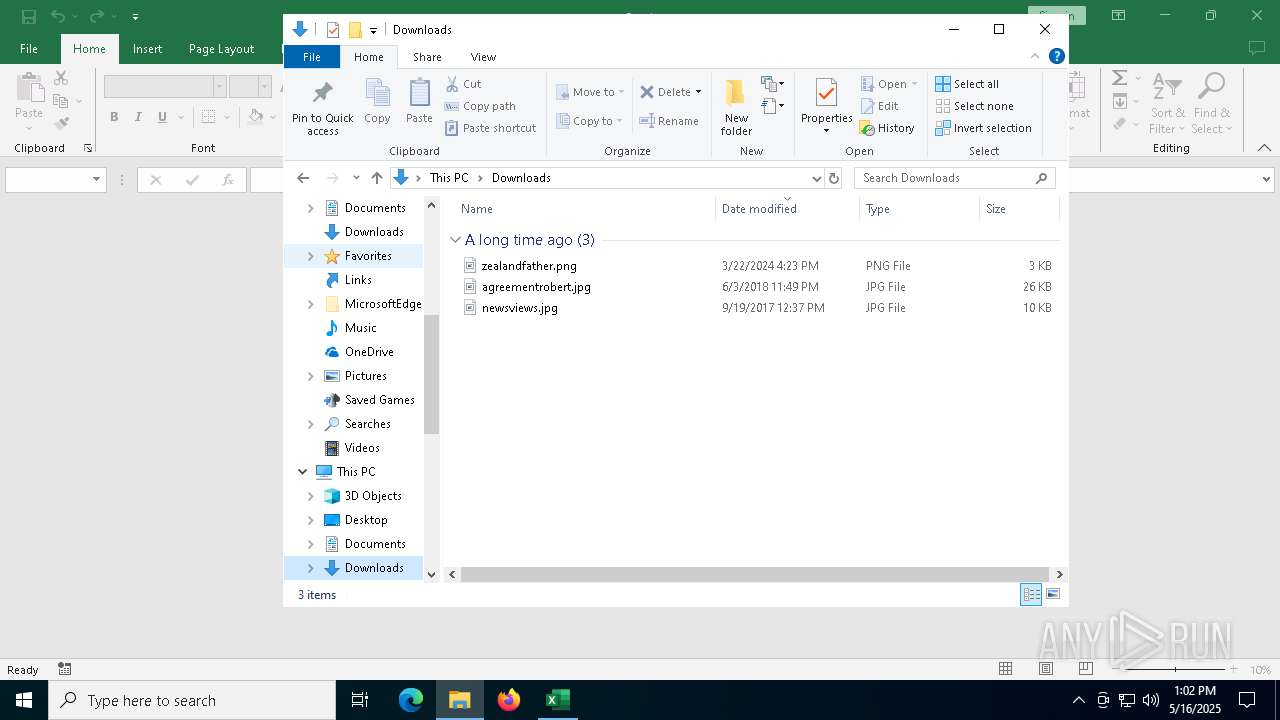Open the Move to dropdown

pyautogui.click(x=590, y=92)
